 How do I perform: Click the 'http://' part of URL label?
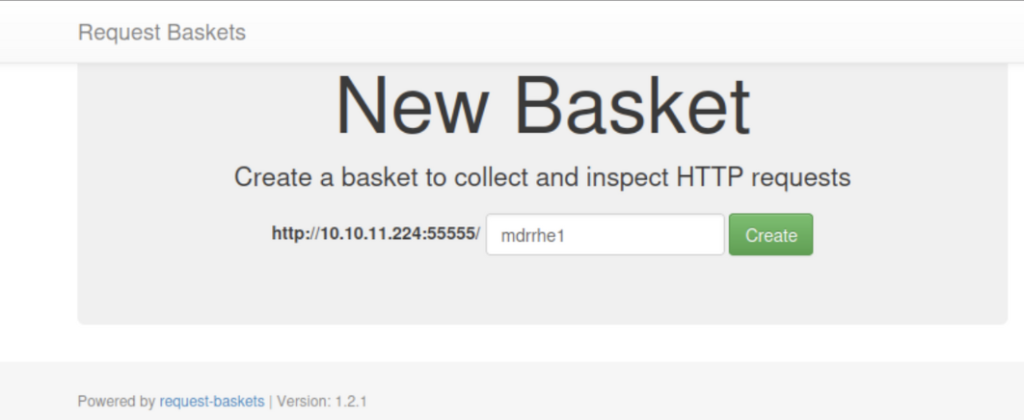[x=294, y=235]
